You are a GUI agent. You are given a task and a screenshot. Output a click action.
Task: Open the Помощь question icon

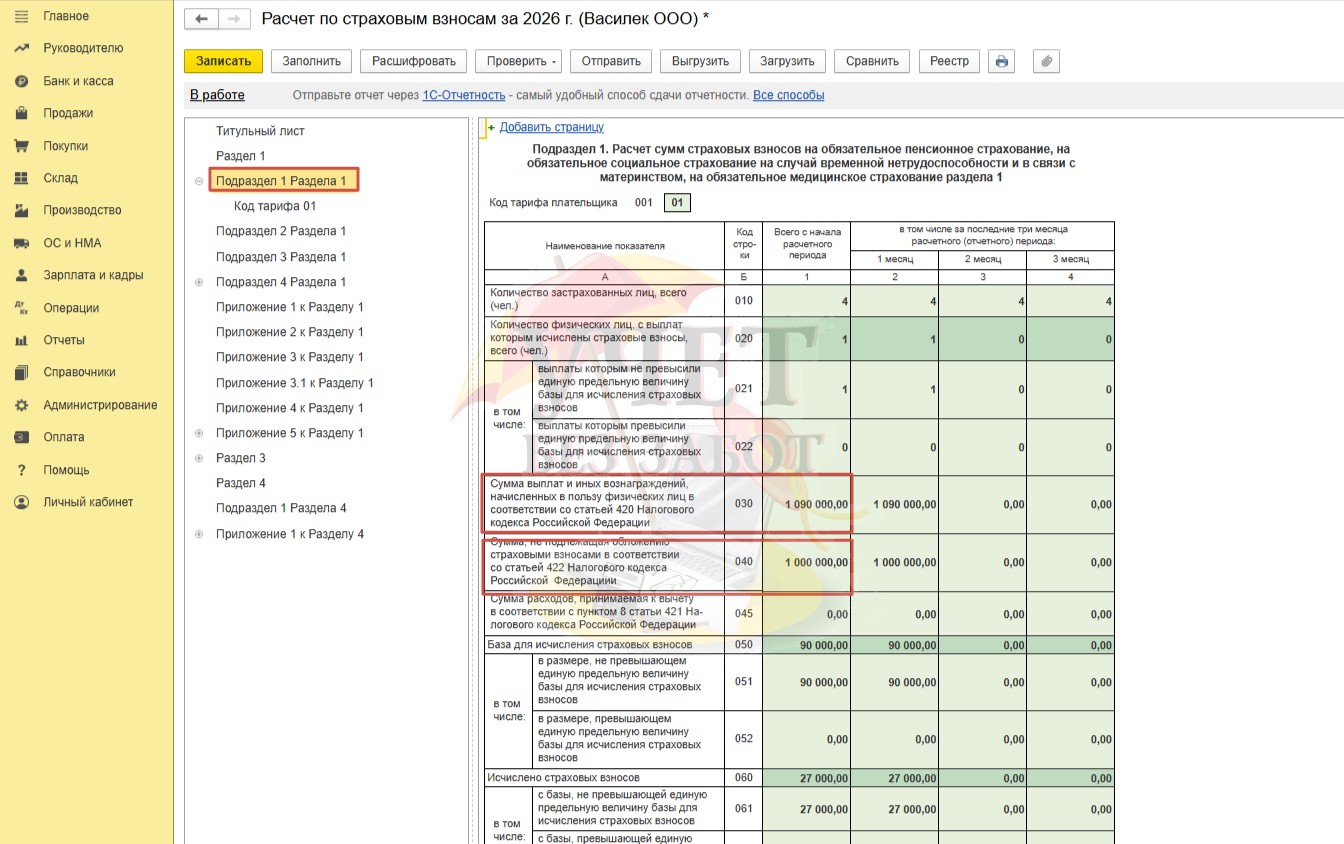click(x=21, y=470)
